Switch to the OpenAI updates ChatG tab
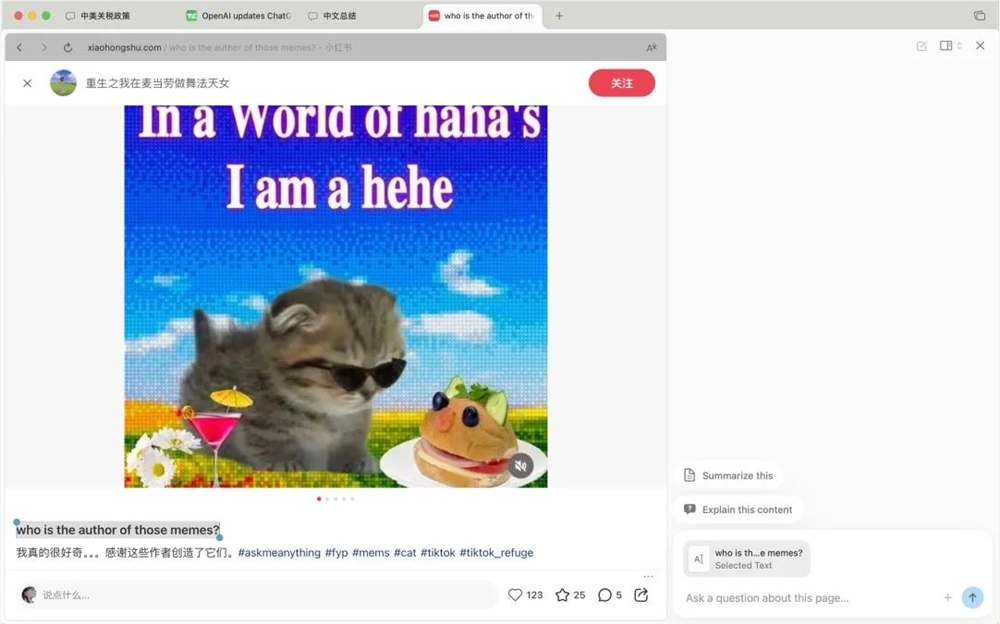 [x=238, y=16]
